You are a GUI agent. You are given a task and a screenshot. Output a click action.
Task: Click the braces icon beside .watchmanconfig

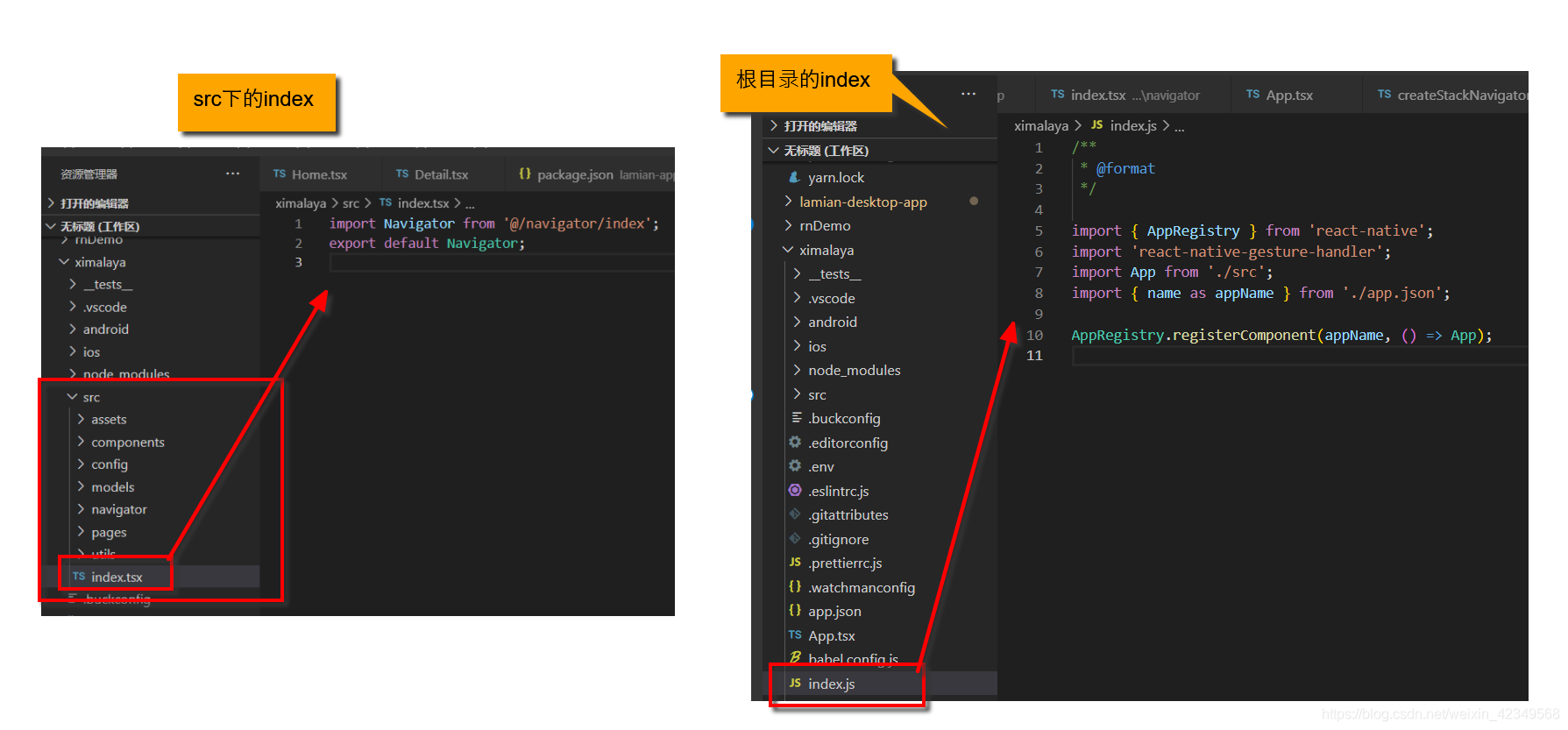pyautogui.click(x=795, y=586)
